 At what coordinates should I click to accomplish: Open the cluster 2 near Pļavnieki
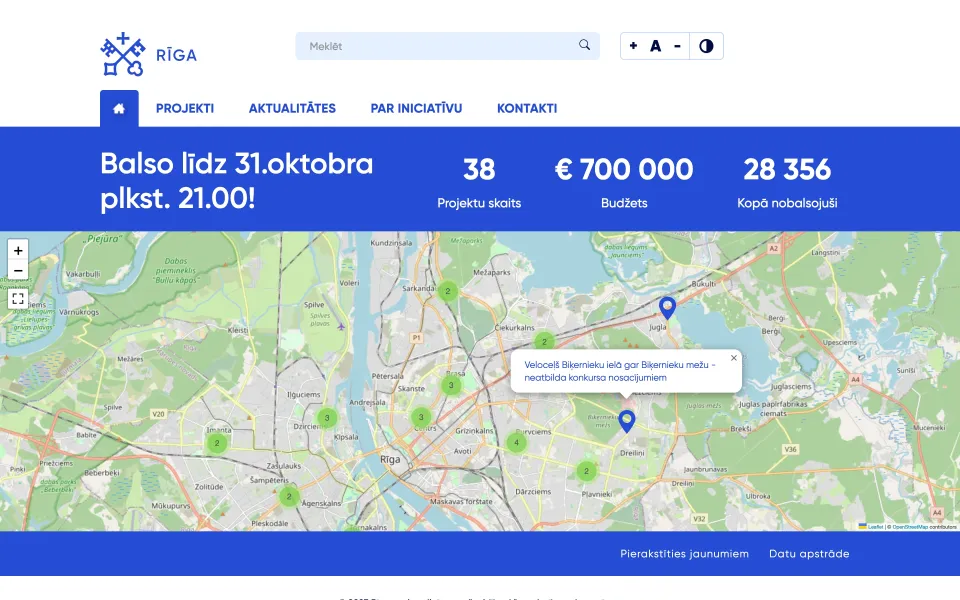coord(587,471)
